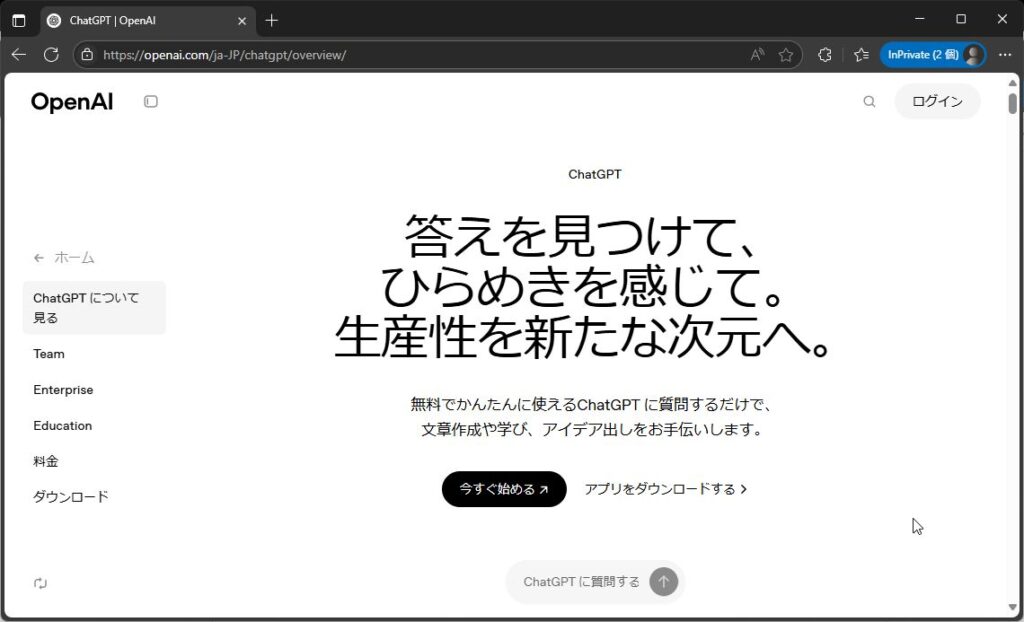Viewport: 1024px width, 622px height.
Task: Click the cycle icon at sidebar bottom
Action: pyautogui.click(x=40, y=583)
